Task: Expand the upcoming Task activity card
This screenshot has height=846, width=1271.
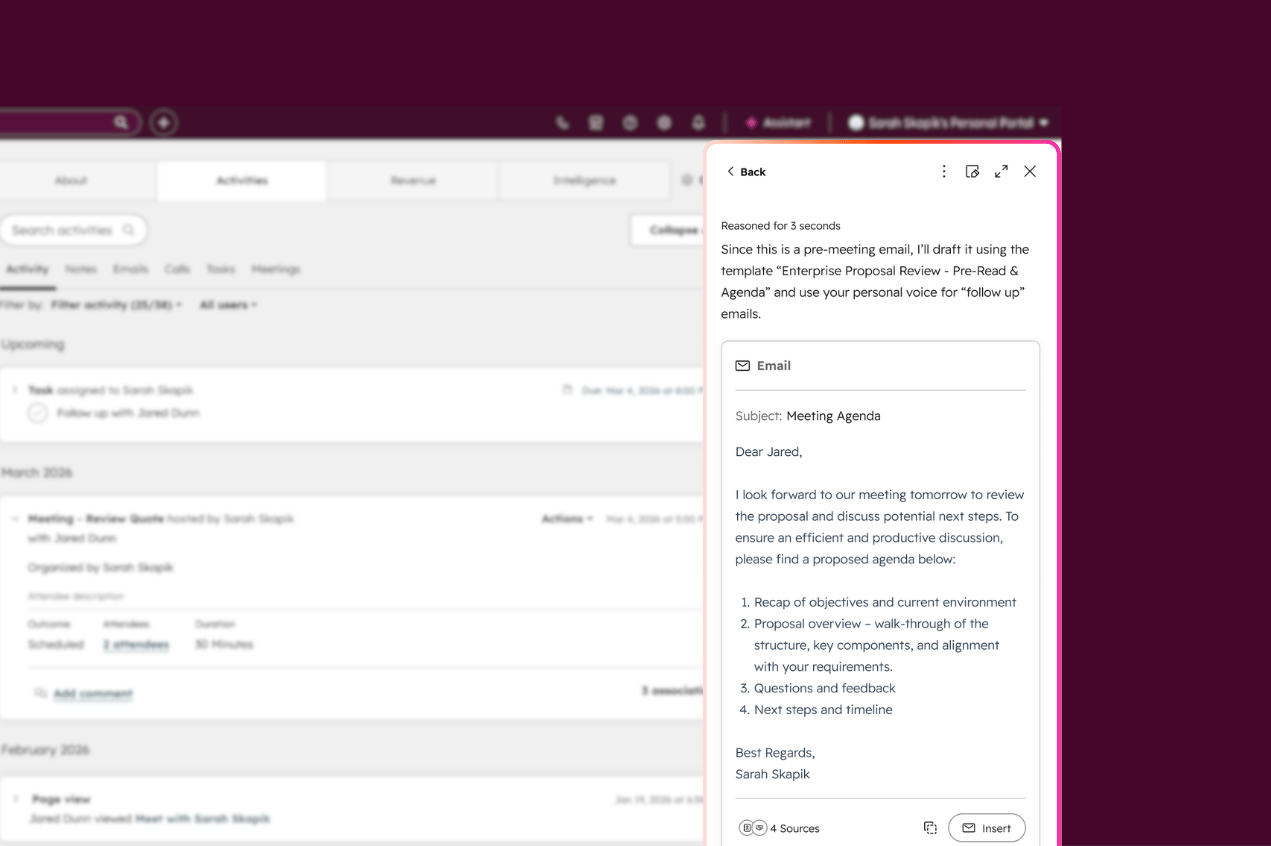Action: (14, 390)
